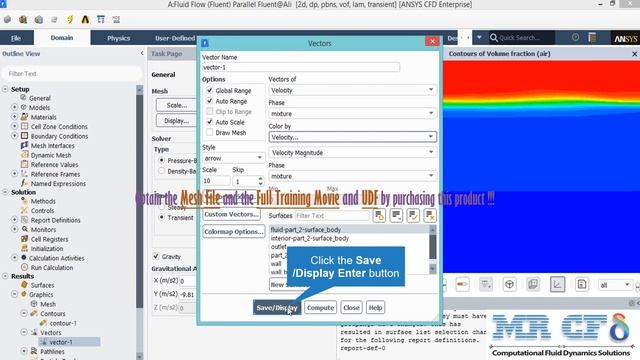Click the Compute button
Viewport: 640px width, 360px height.
tap(320, 307)
